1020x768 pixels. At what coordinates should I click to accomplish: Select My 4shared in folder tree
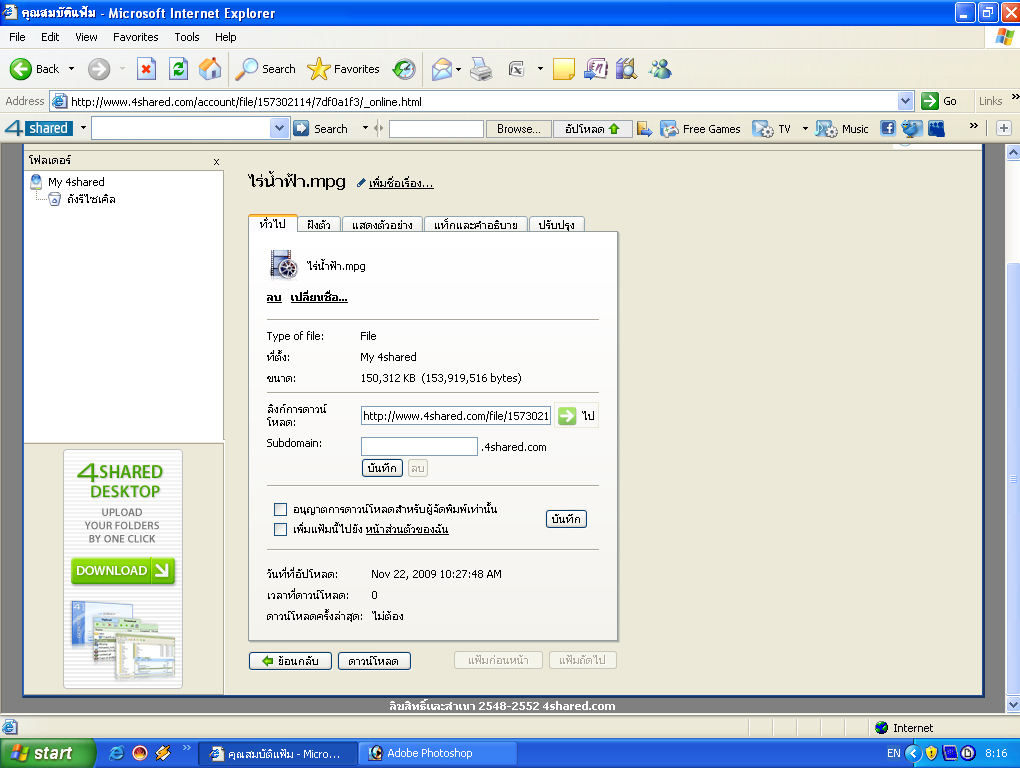[x=76, y=182]
